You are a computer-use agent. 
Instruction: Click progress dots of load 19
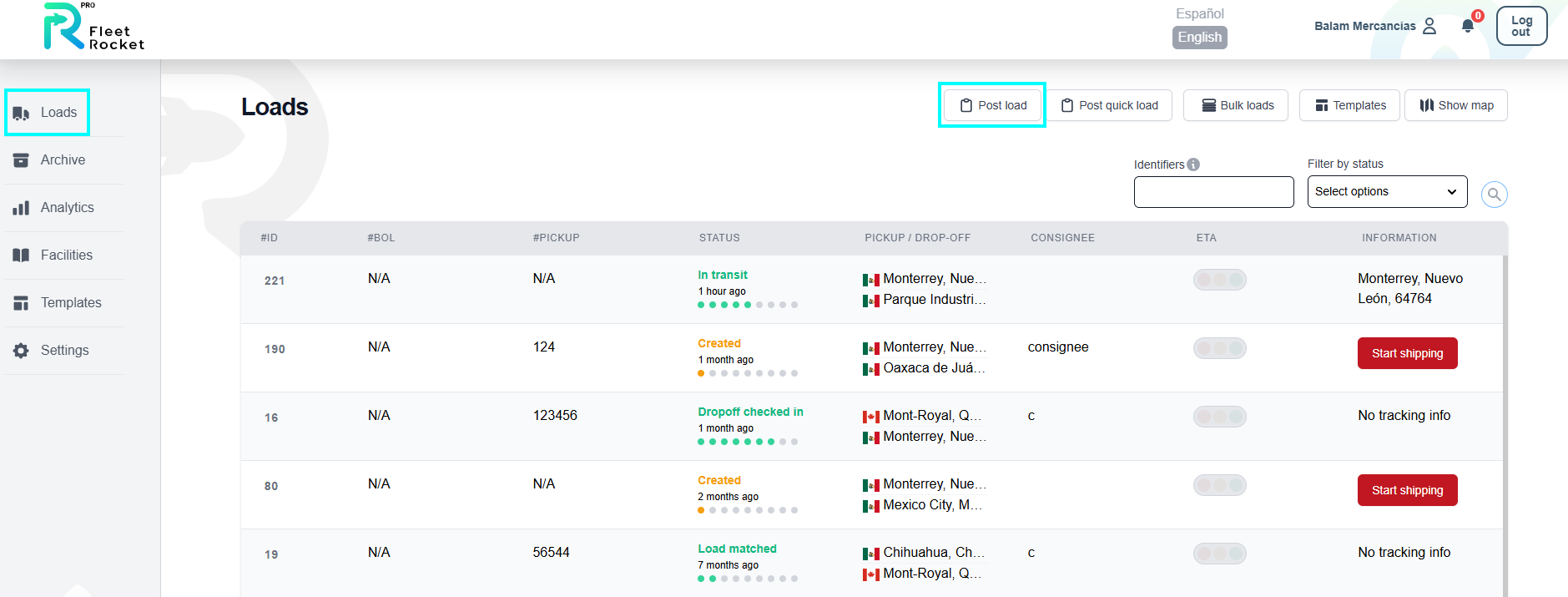748,579
